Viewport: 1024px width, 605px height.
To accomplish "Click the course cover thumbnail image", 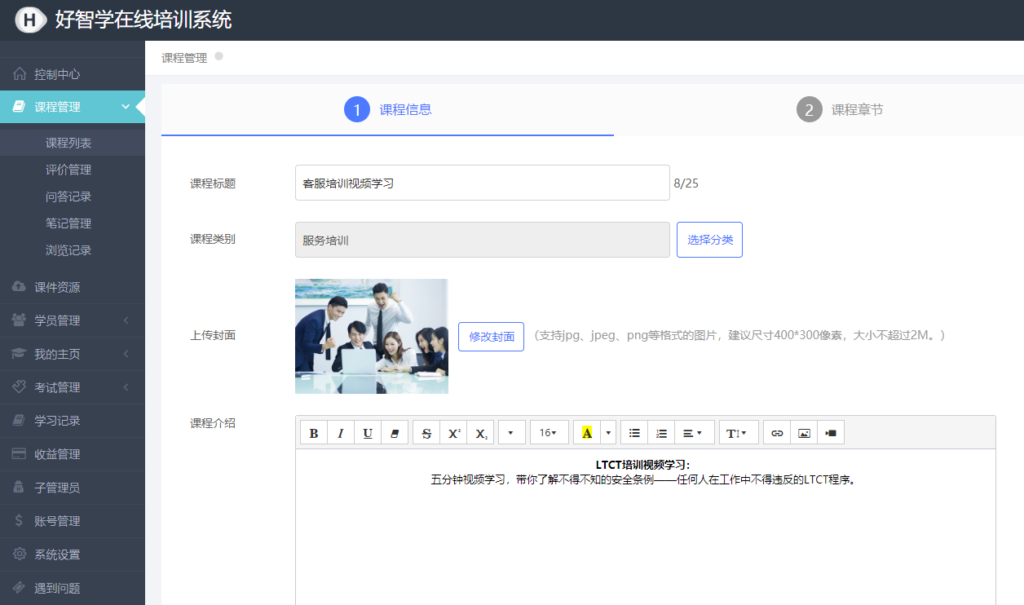I will click(372, 336).
